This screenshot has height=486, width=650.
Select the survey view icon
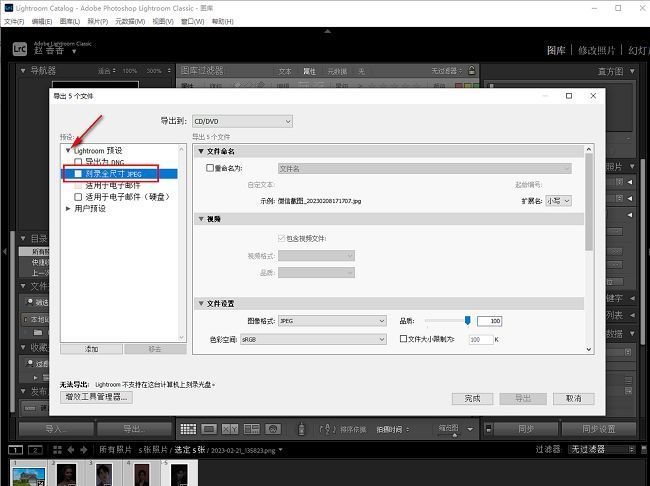tap(251, 429)
